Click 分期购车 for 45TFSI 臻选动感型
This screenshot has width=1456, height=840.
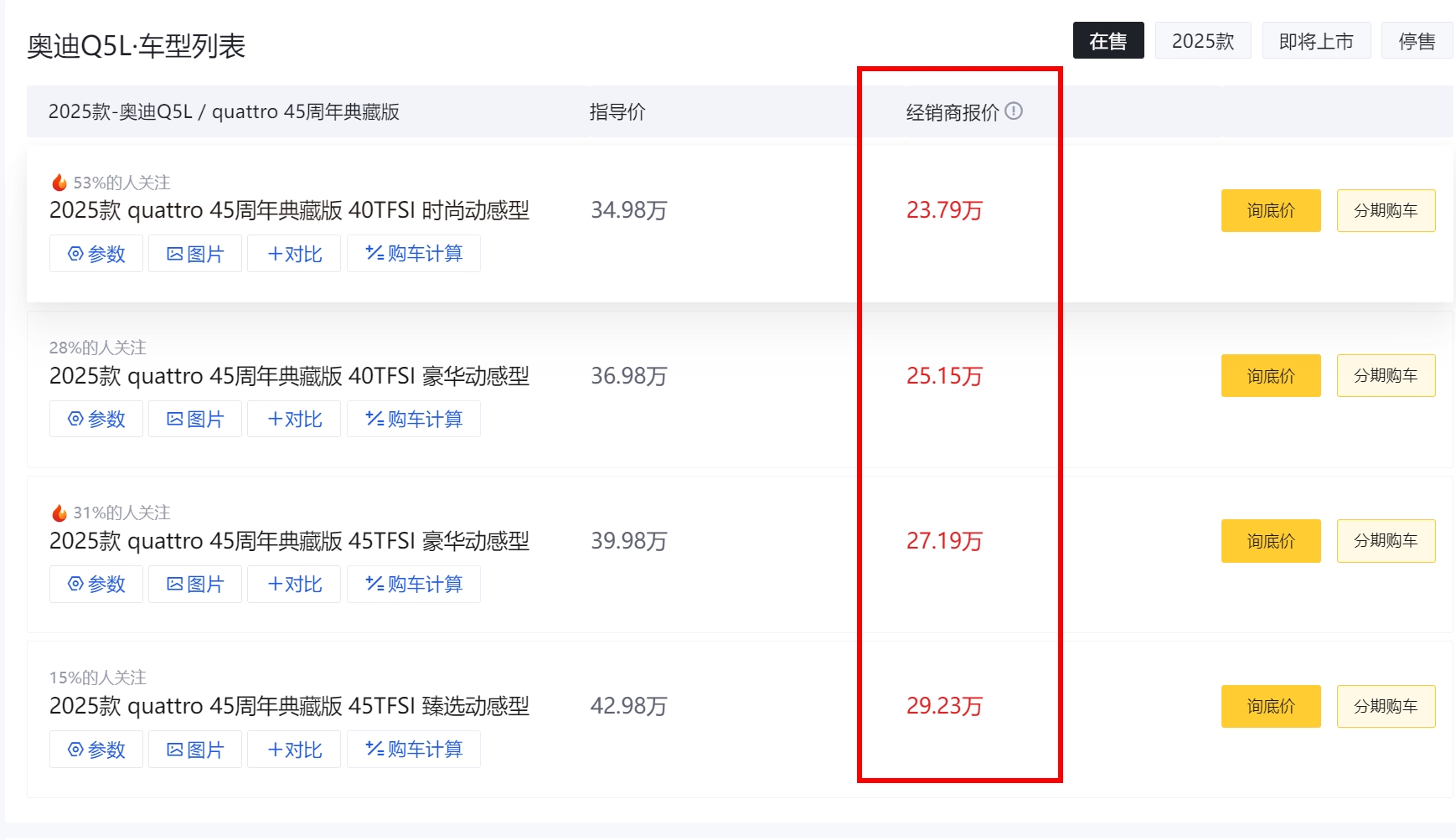pos(1386,706)
